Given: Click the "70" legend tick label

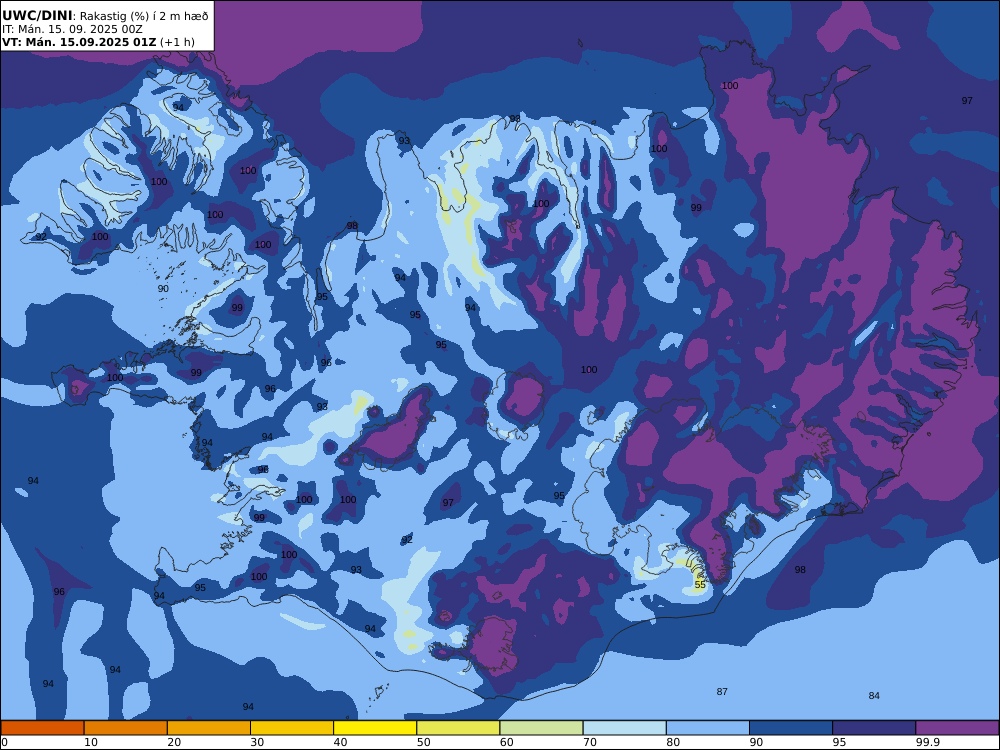Looking at the screenshot, I should 590,742.
